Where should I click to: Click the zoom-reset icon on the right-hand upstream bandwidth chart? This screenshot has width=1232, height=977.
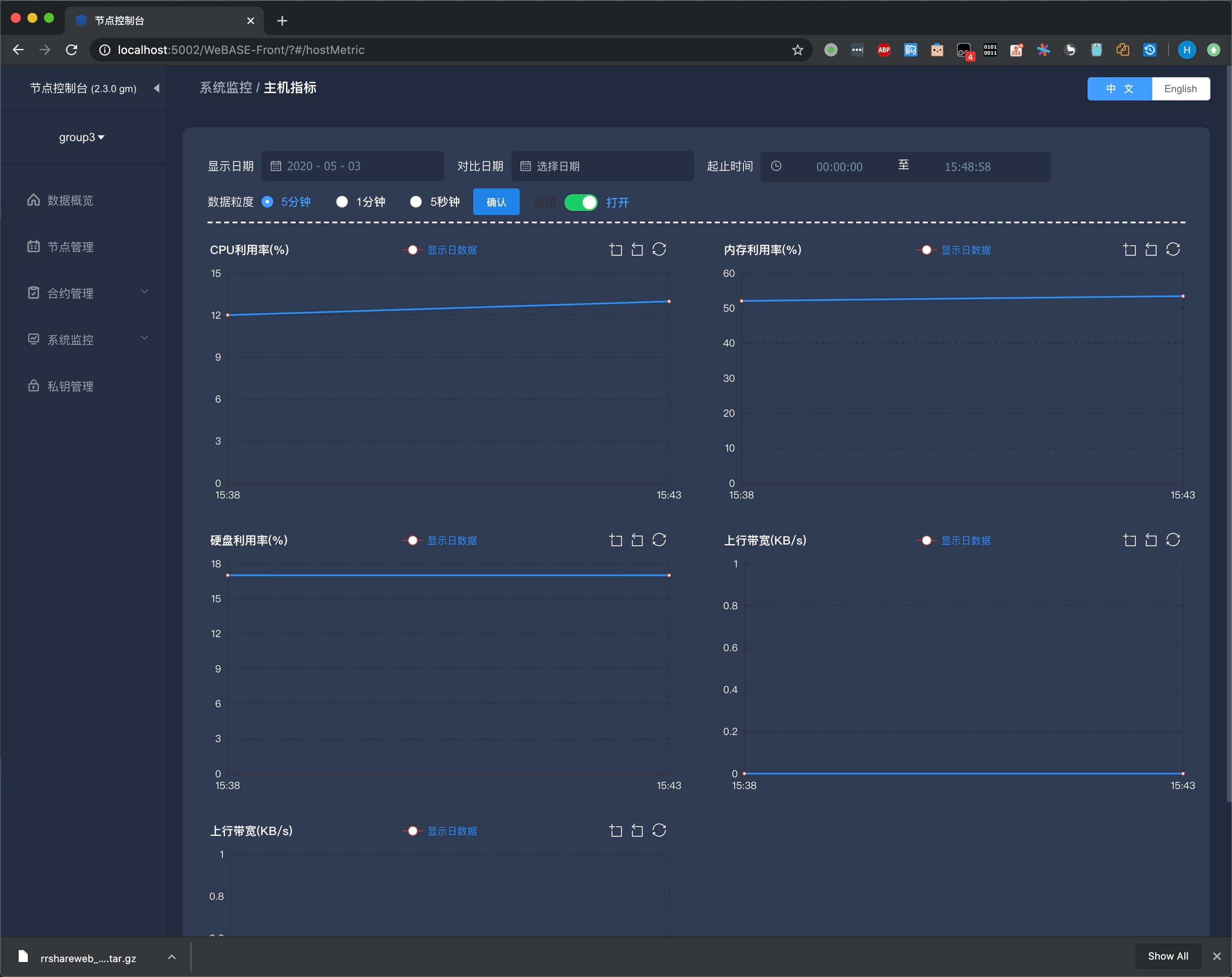click(x=1151, y=540)
